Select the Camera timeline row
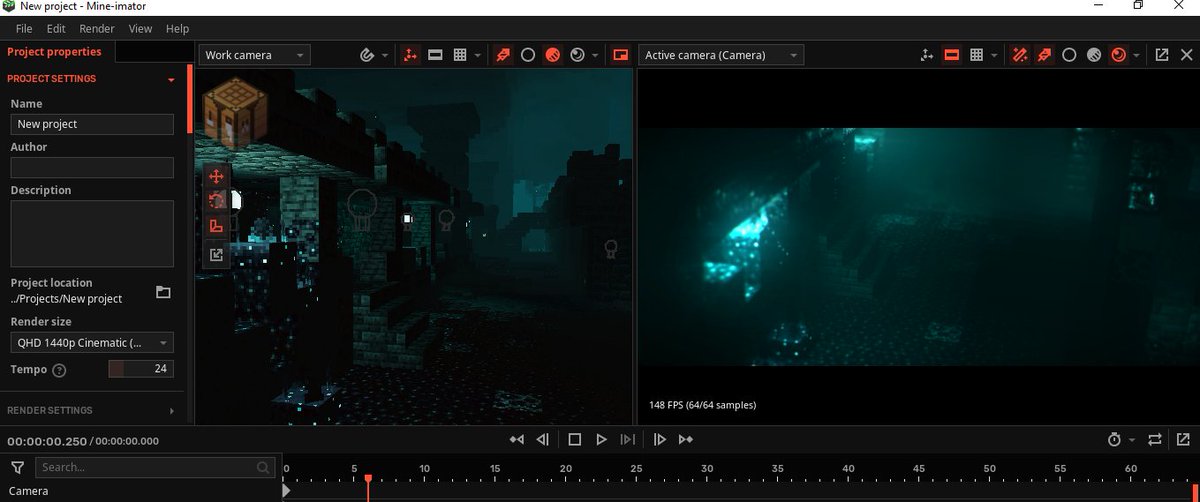1200x502 pixels. 140,491
